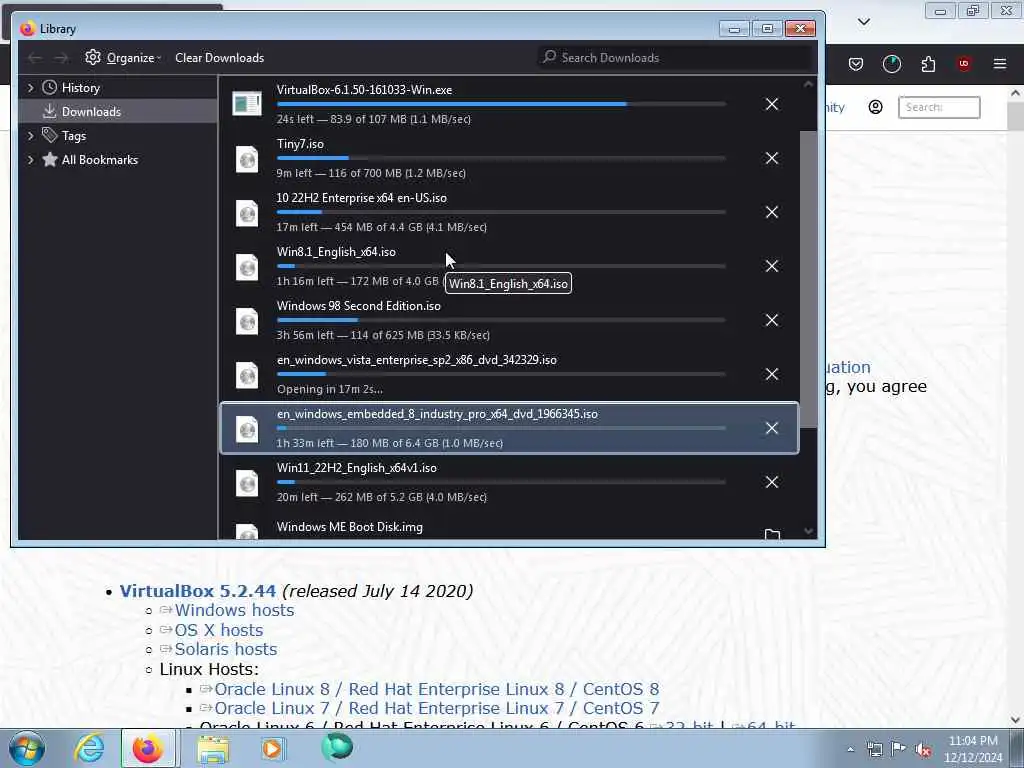This screenshot has width=1024, height=768.
Task: Open the Solaris hosts download link
Action: tap(225, 650)
